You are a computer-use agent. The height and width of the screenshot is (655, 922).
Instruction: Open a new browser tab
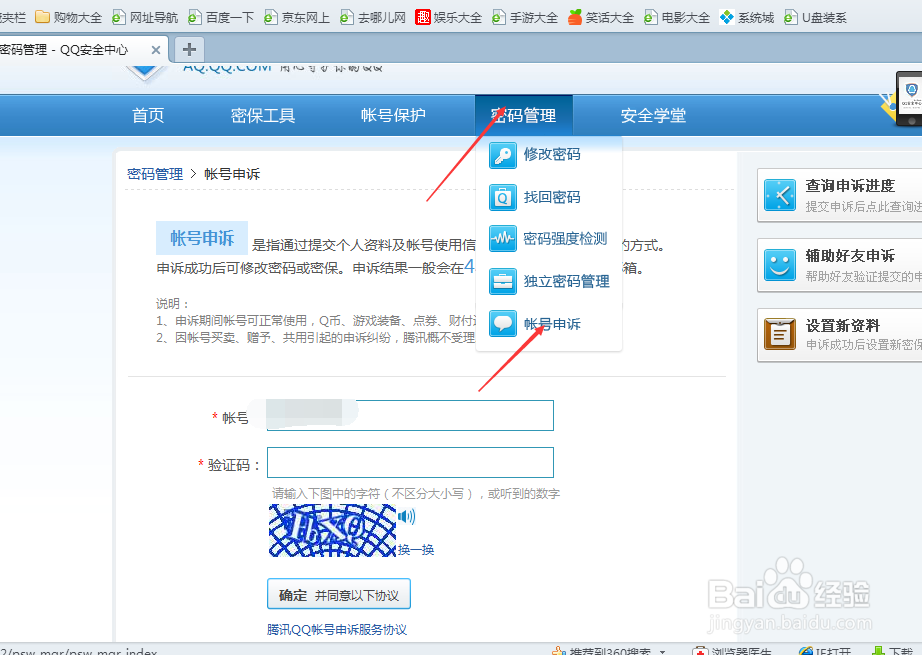coord(189,49)
